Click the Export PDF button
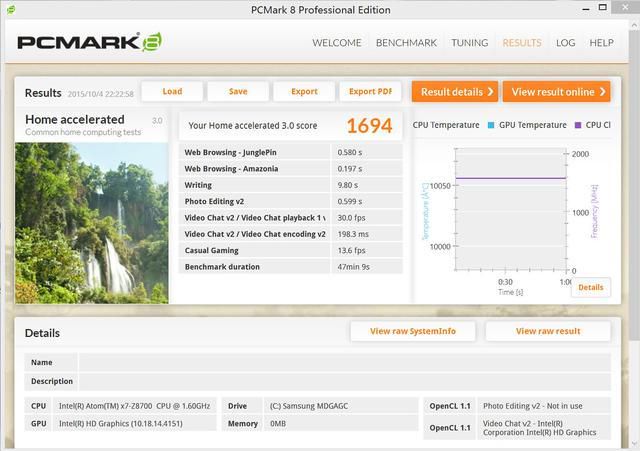The height and width of the screenshot is (451, 640). click(x=370, y=91)
